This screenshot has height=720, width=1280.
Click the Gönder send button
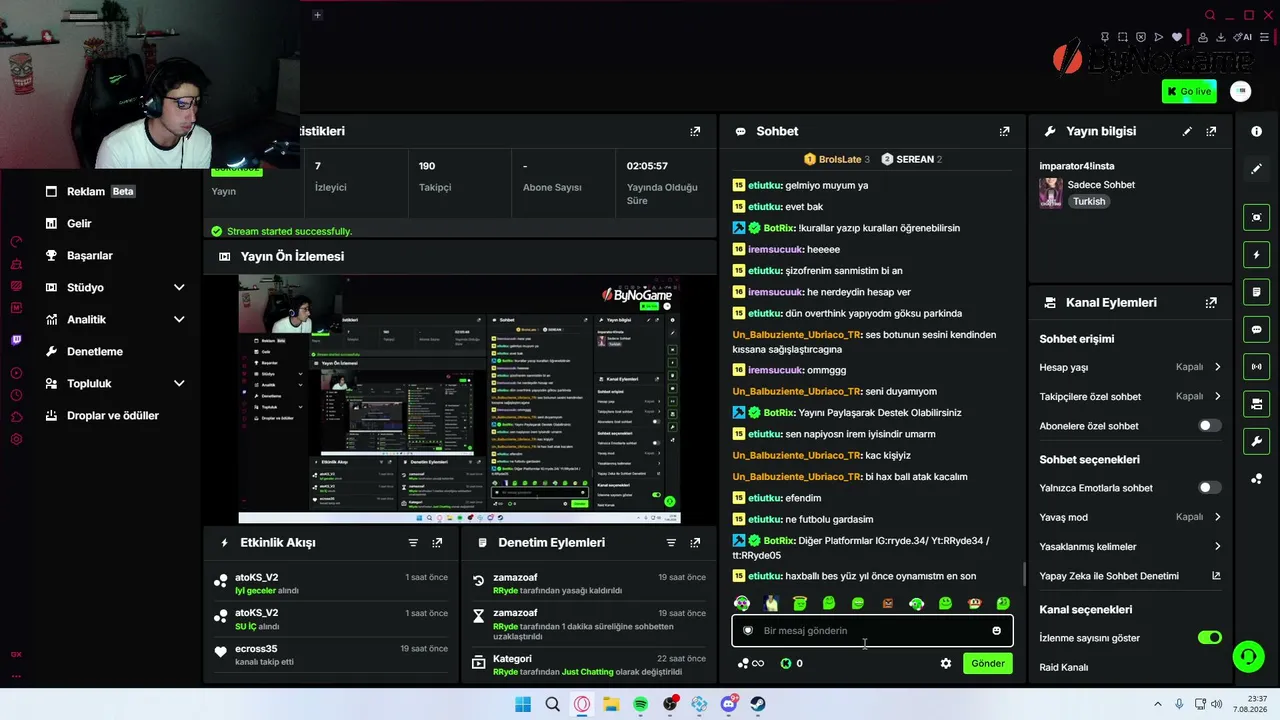point(988,663)
